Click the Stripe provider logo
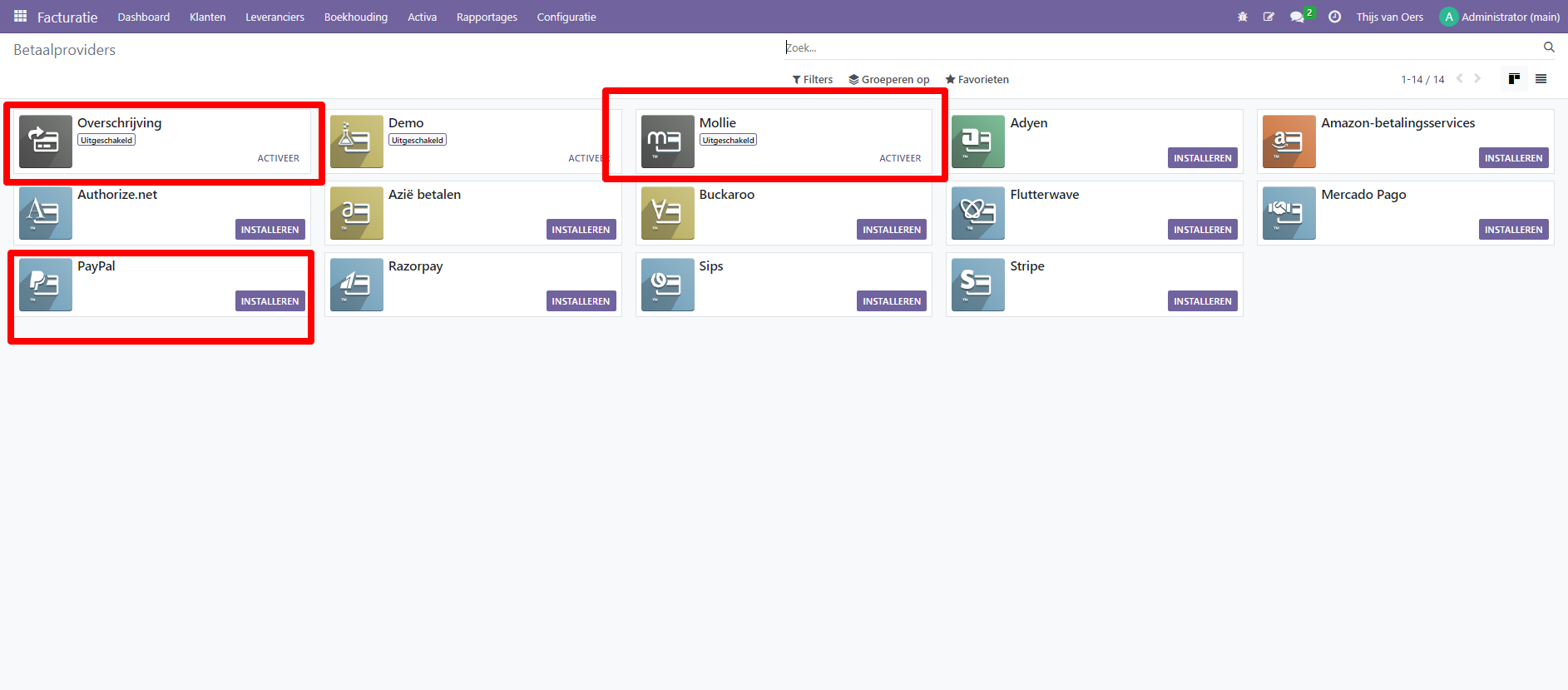Image resolution: width=1568 pixels, height=690 pixels. click(977, 285)
